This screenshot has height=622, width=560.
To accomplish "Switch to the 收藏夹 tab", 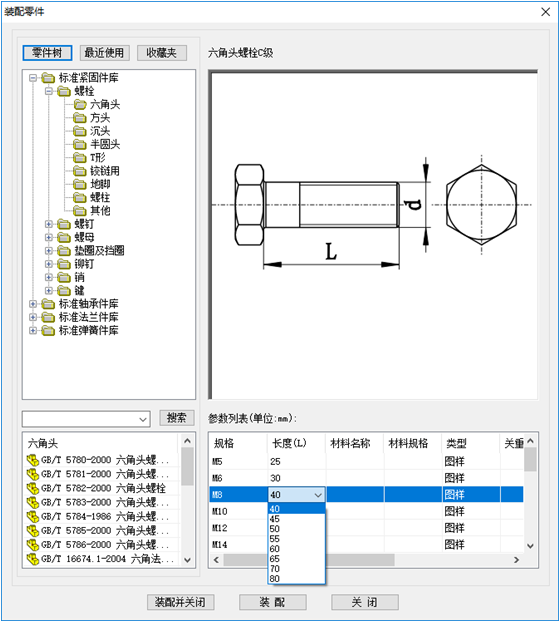I will (162, 53).
